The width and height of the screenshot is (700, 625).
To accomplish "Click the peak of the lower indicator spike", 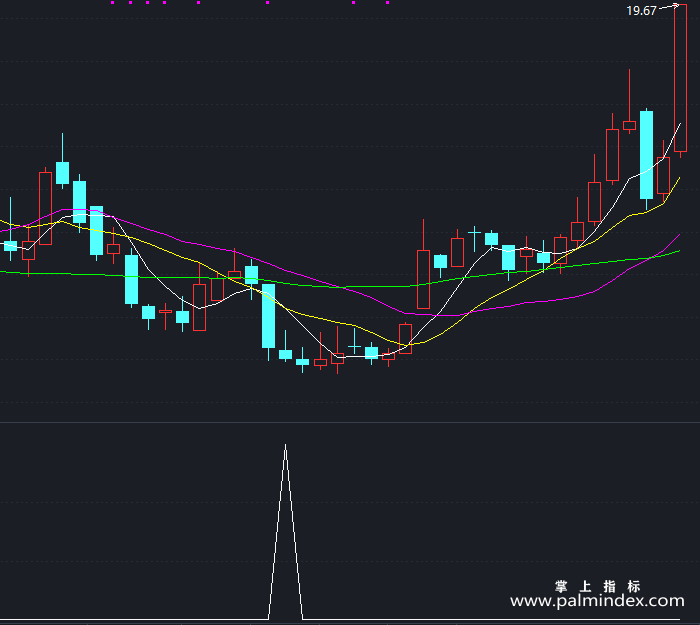I will coord(286,445).
